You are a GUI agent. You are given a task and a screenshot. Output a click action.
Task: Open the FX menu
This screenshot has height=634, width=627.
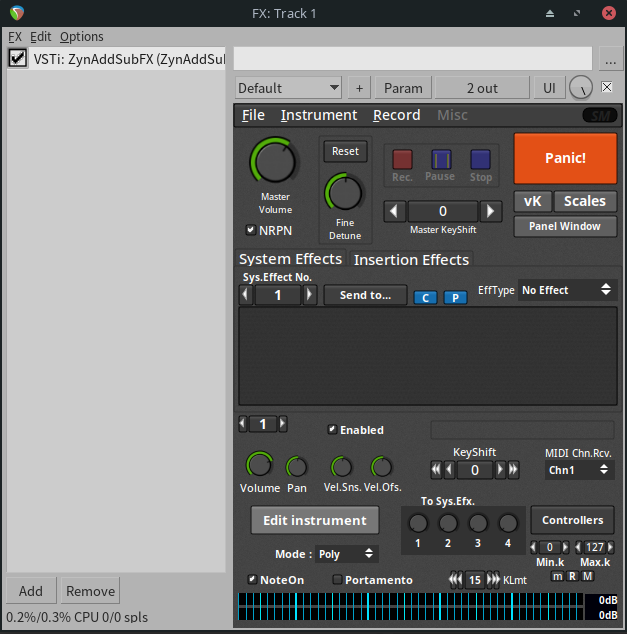[15, 37]
